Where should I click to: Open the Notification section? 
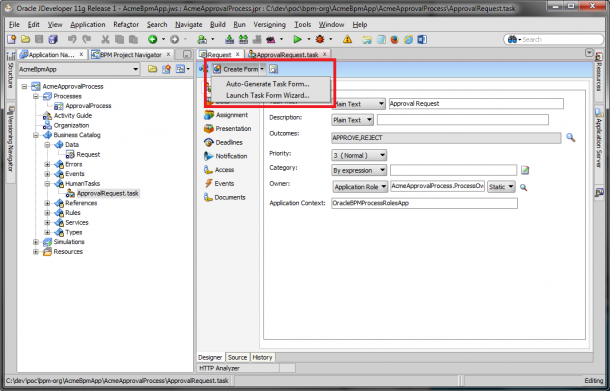226,156
